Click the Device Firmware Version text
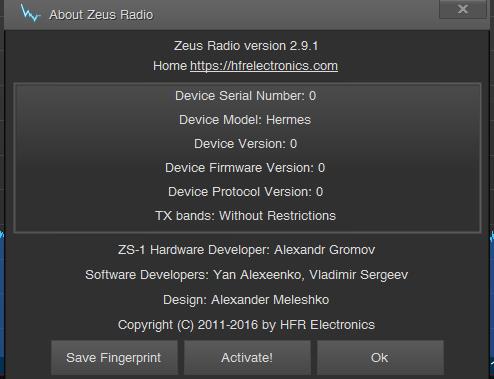This screenshot has width=494, height=379. click(x=245, y=168)
